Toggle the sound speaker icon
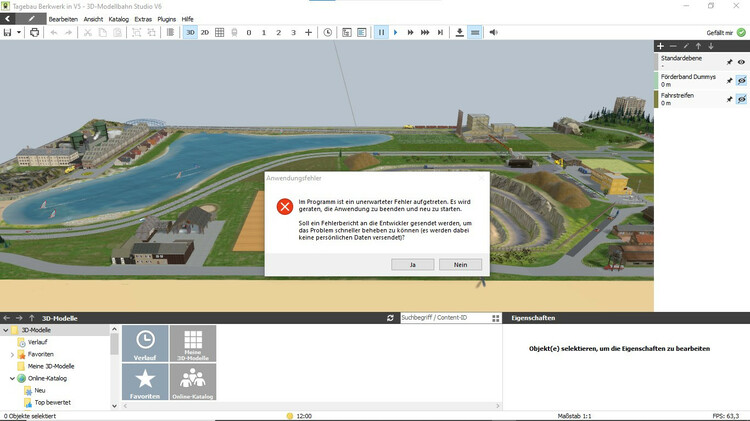Image resolution: width=750 pixels, height=421 pixels. click(494, 33)
